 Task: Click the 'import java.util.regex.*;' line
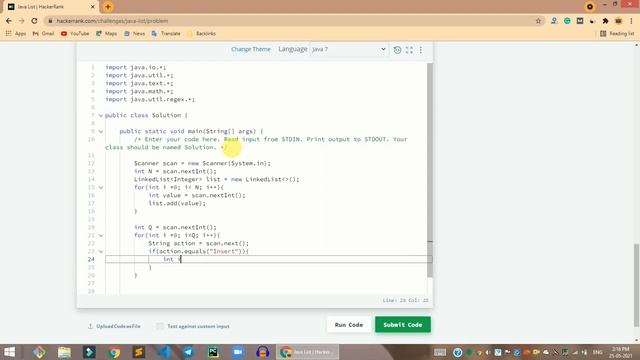150,100
